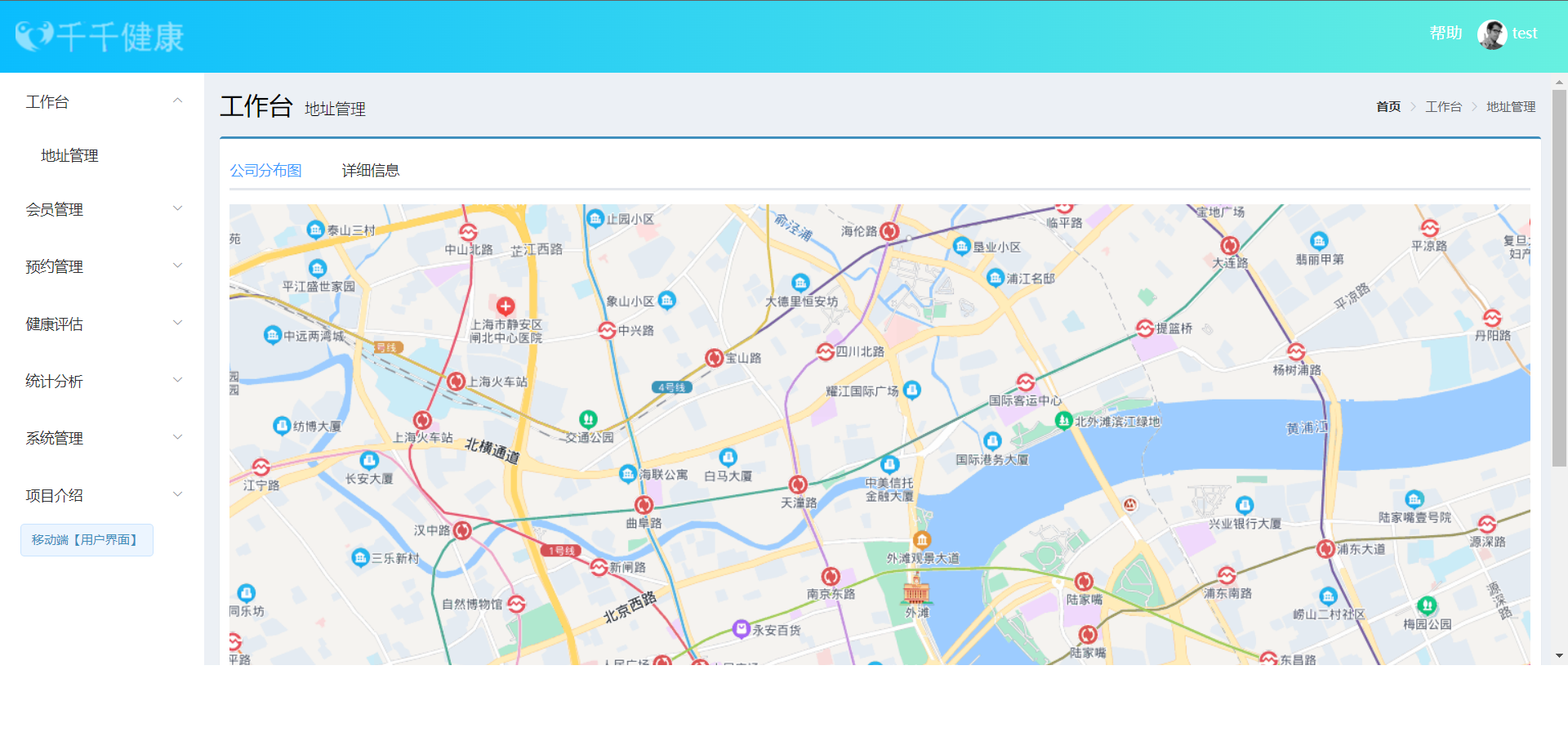The width and height of the screenshot is (1568, 737).
Task: Click the 平江盛世家园 residential marker icon
Action: click(318, 268)
